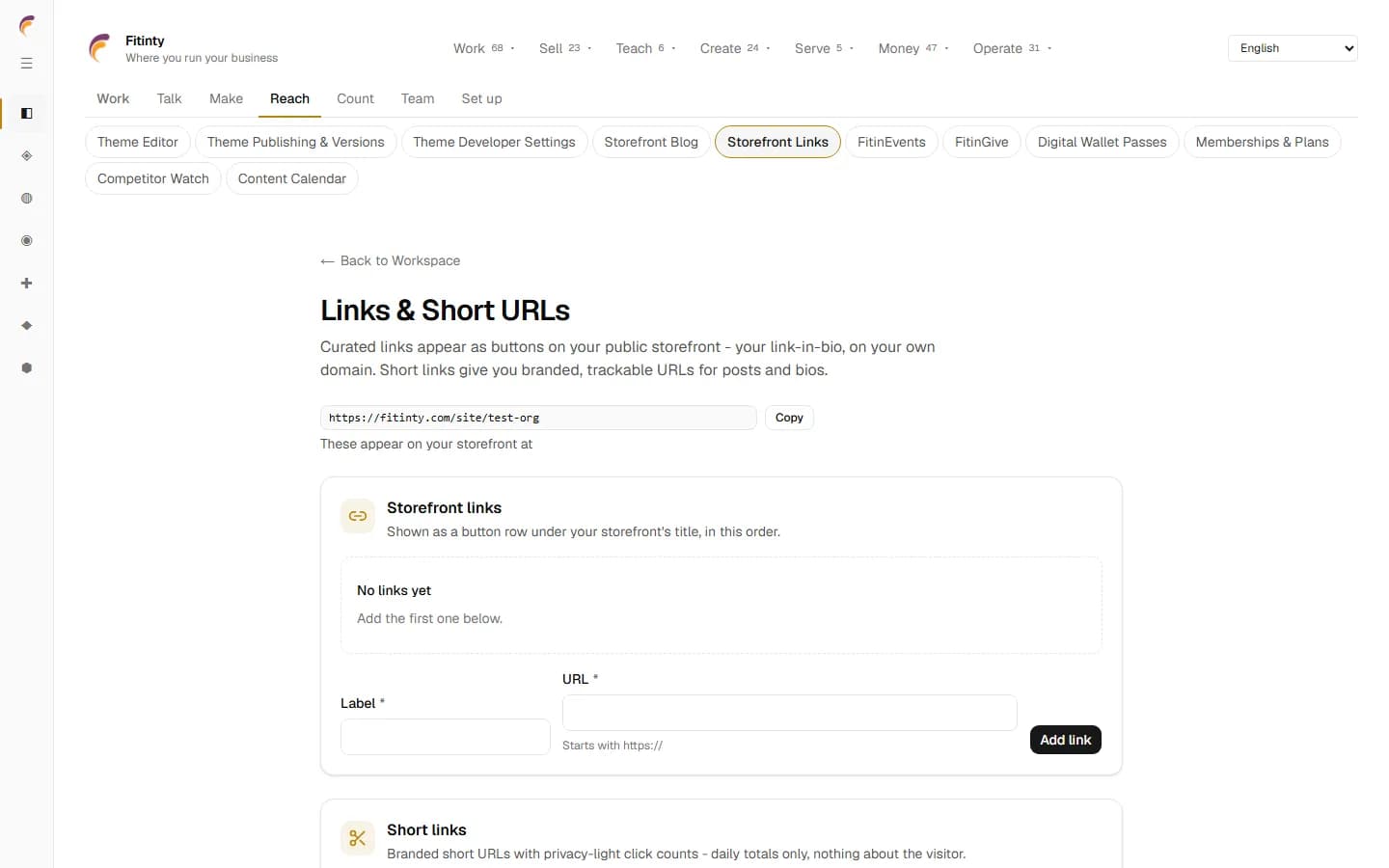The height and width of the screenshot is (868, 1389).
Task: Open FitinEvents section
Action: click(891, 142)
